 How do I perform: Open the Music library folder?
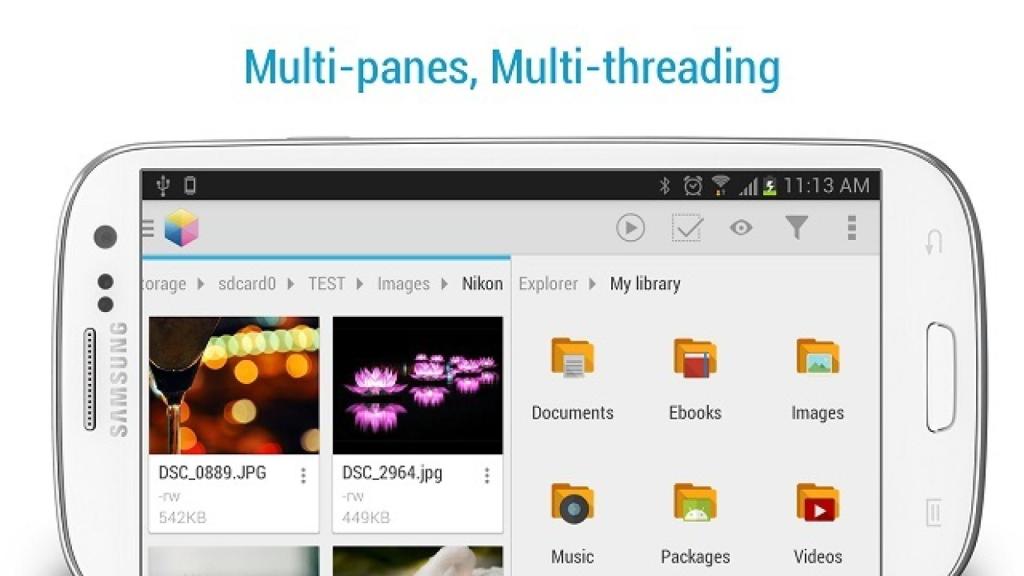click(573, 504)
